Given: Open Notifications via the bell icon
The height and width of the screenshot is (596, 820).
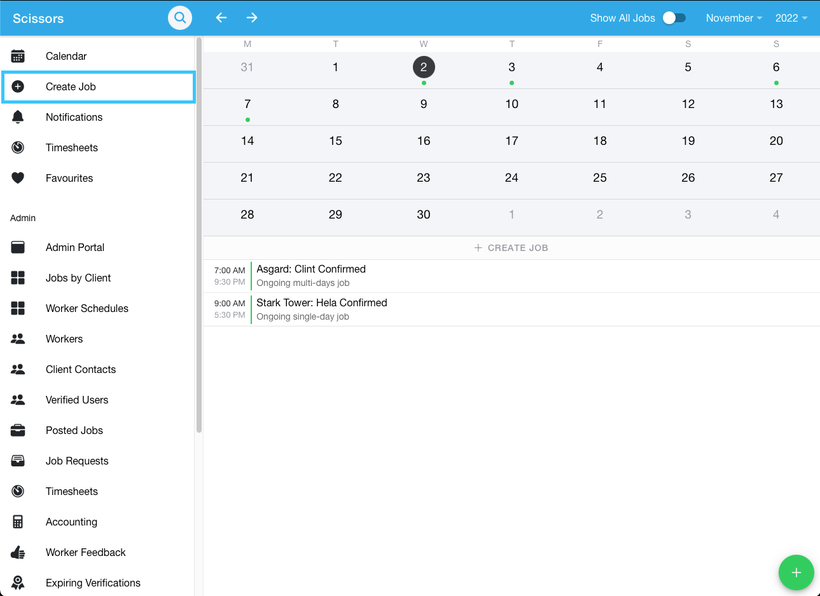Looking at the screenshot, I should coord(18,117).
